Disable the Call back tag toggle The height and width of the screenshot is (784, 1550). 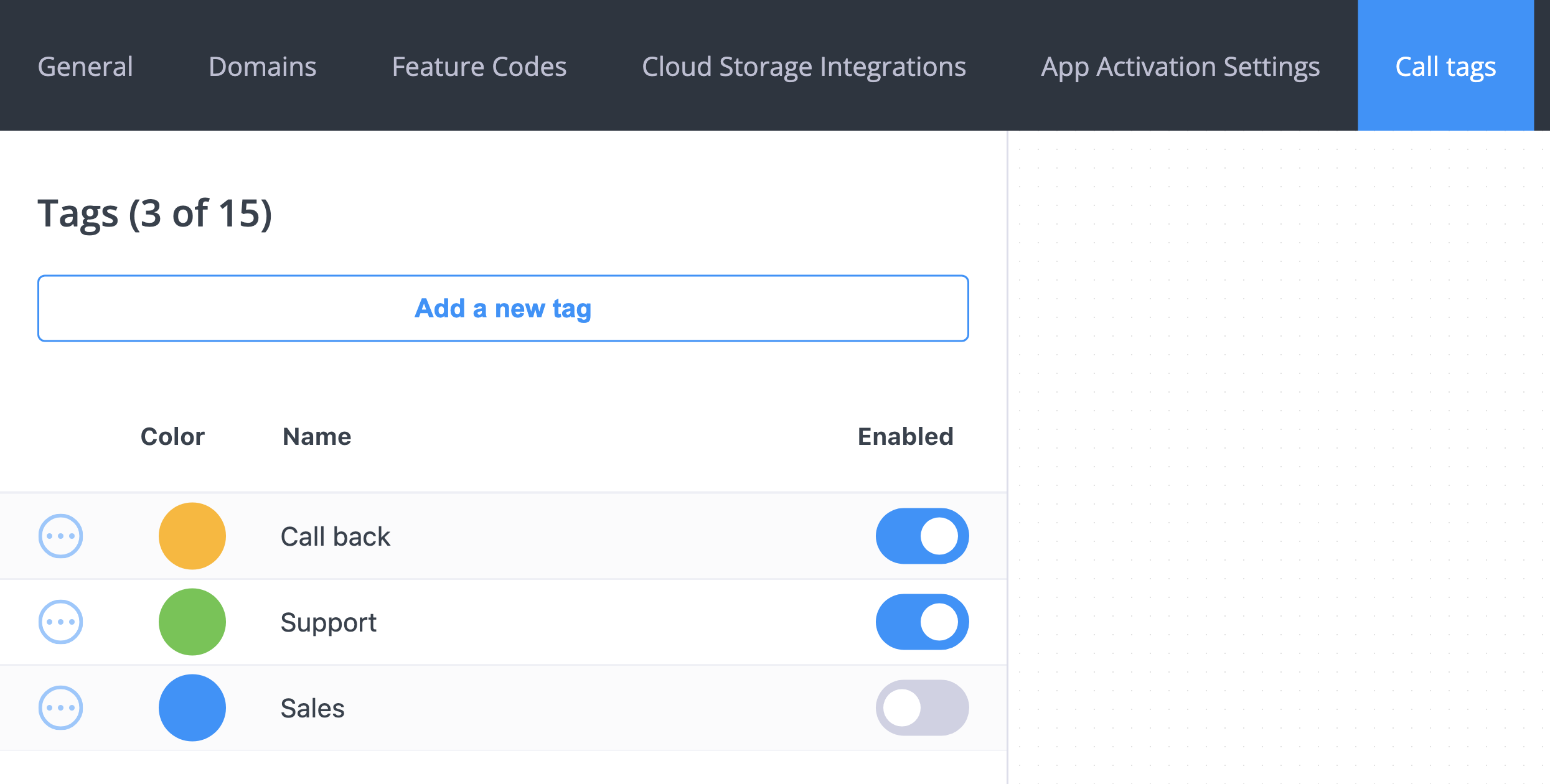point(922,536)
